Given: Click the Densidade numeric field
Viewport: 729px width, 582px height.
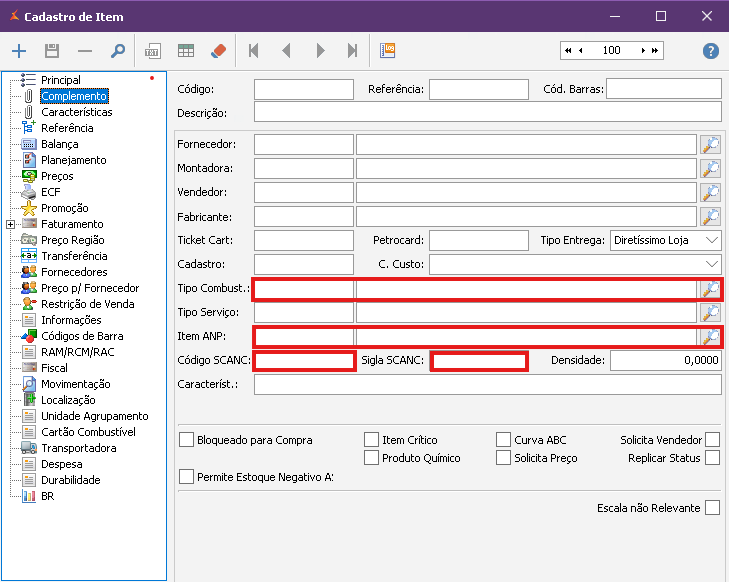Looking at the screenshot, I should coord(665,361).
